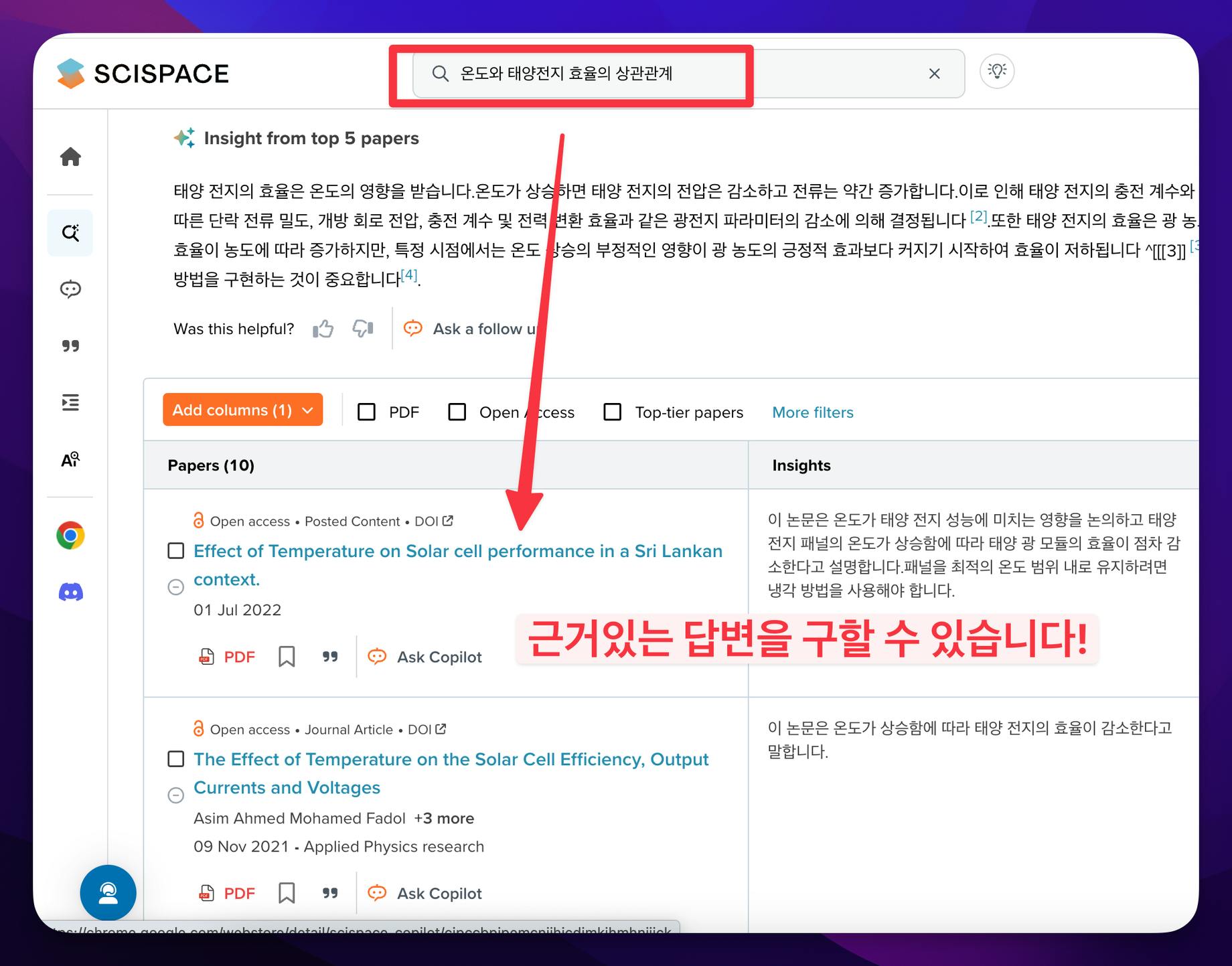
Task: Open the indented list sidebar icon
Action: [70, 402]
